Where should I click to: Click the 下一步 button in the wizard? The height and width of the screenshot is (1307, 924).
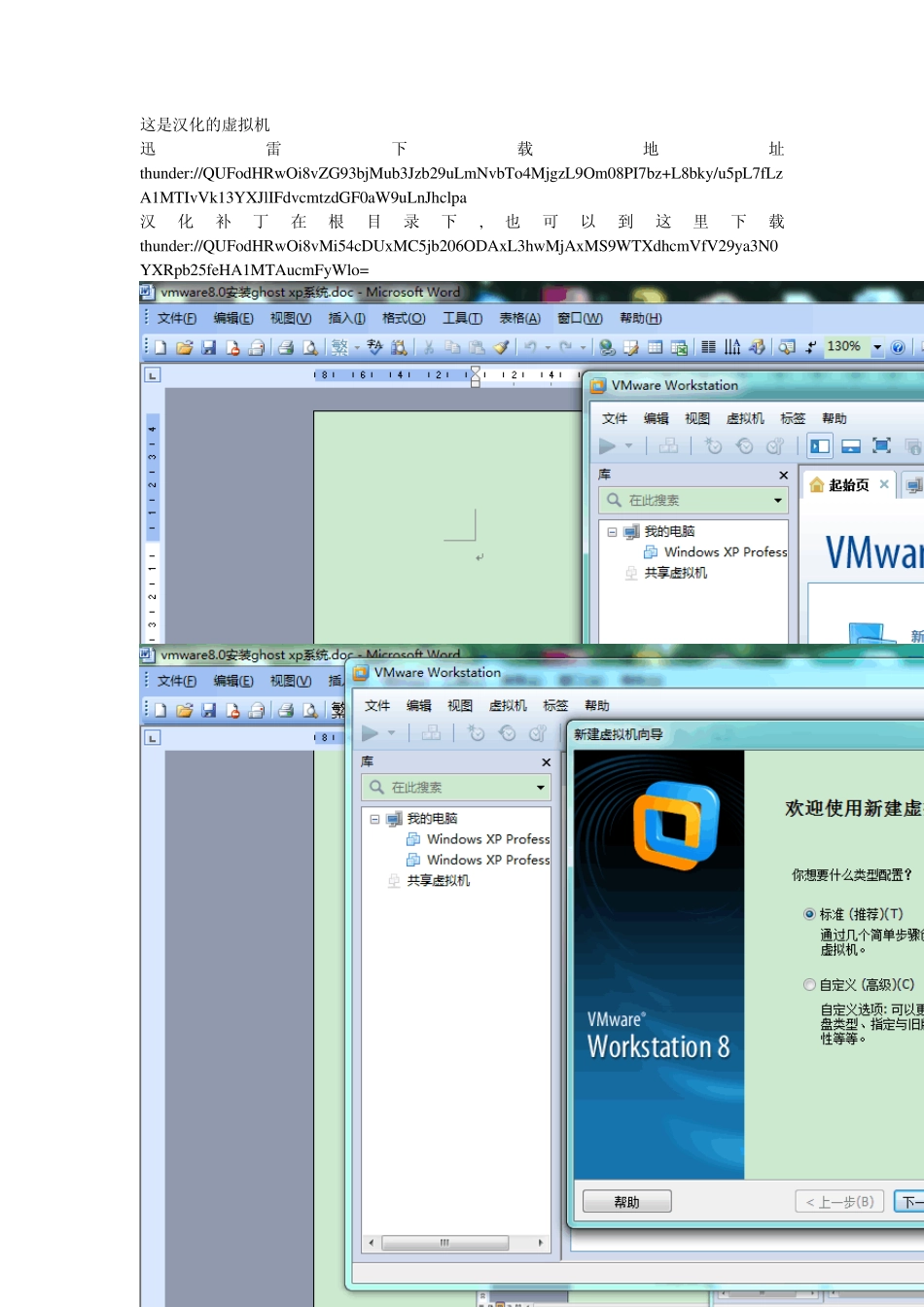click(x=909, y=1202)
